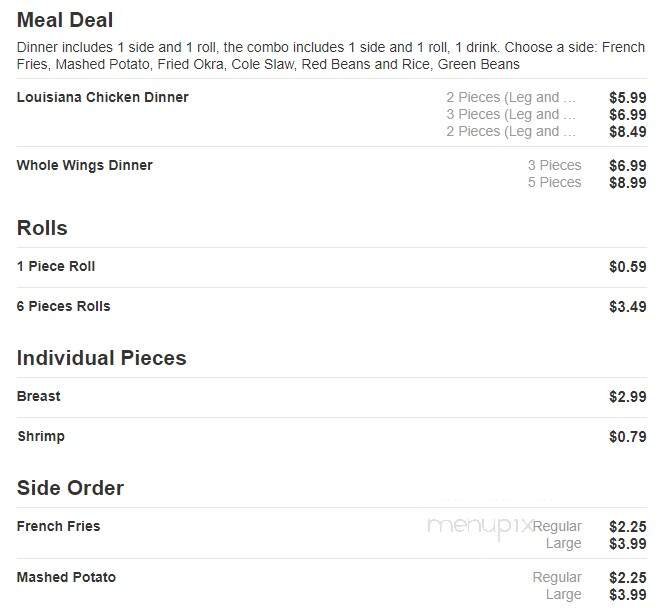Click the Side Order section heading
660x608 pixels.
tap(70, 488)
